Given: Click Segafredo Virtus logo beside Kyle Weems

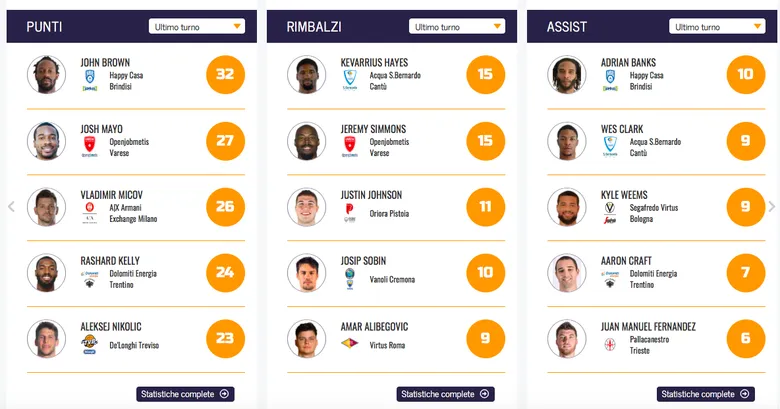Looking at the screenshot, I should 610,213.
